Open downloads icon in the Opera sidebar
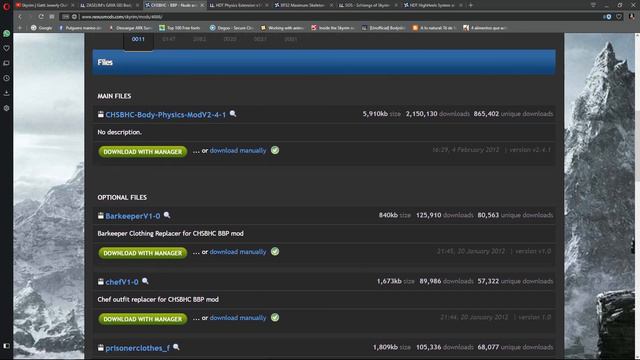The width and height of the screenshot is (640, 360). (x=6, y=93)
